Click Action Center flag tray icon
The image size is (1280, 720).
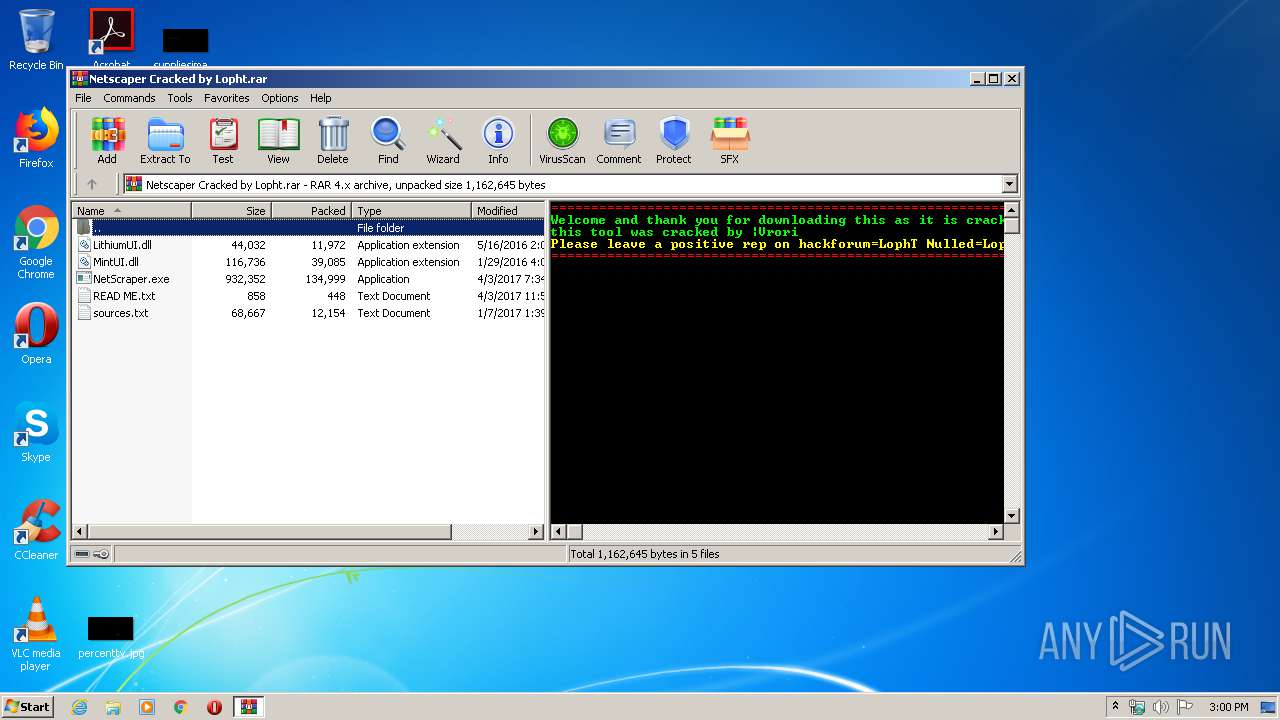[x=1185, y=707]
